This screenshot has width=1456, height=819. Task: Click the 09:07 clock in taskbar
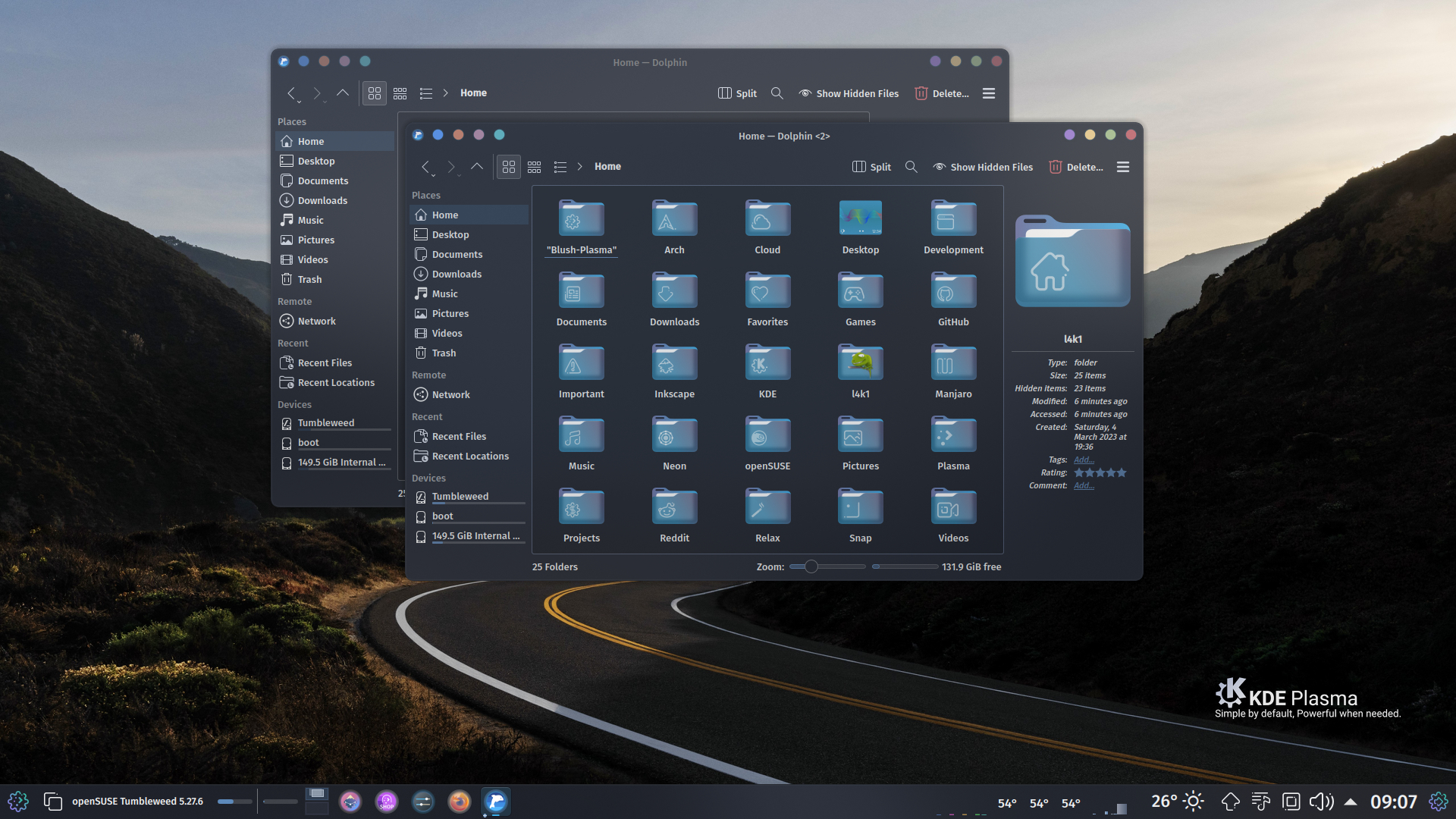point(1393,802)
